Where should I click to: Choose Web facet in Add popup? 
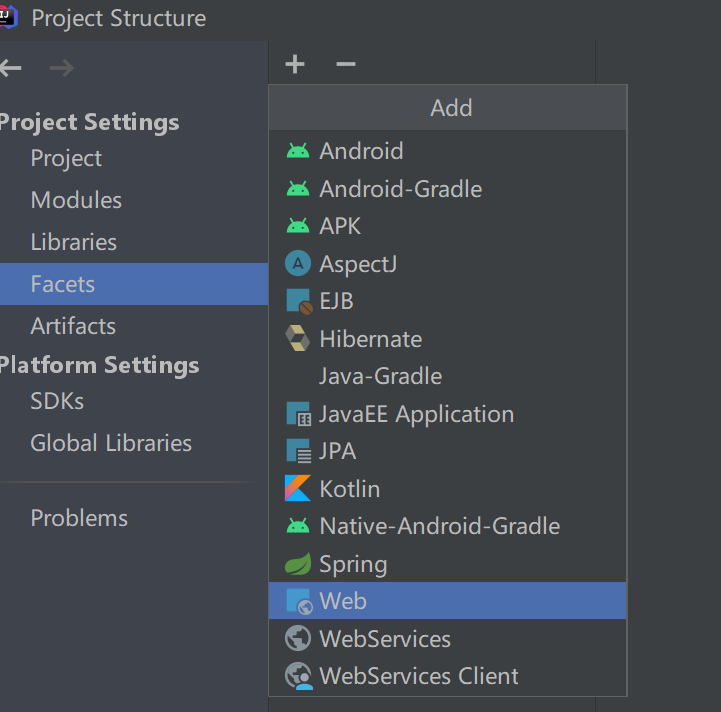coord(343,601)
